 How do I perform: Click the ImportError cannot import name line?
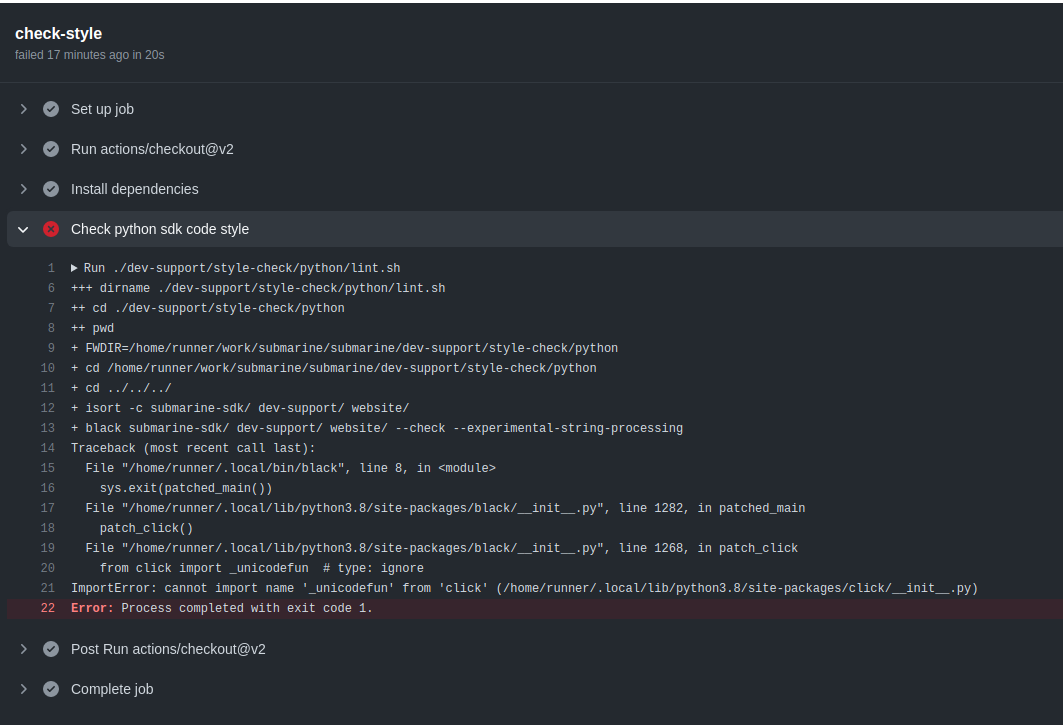524,589
